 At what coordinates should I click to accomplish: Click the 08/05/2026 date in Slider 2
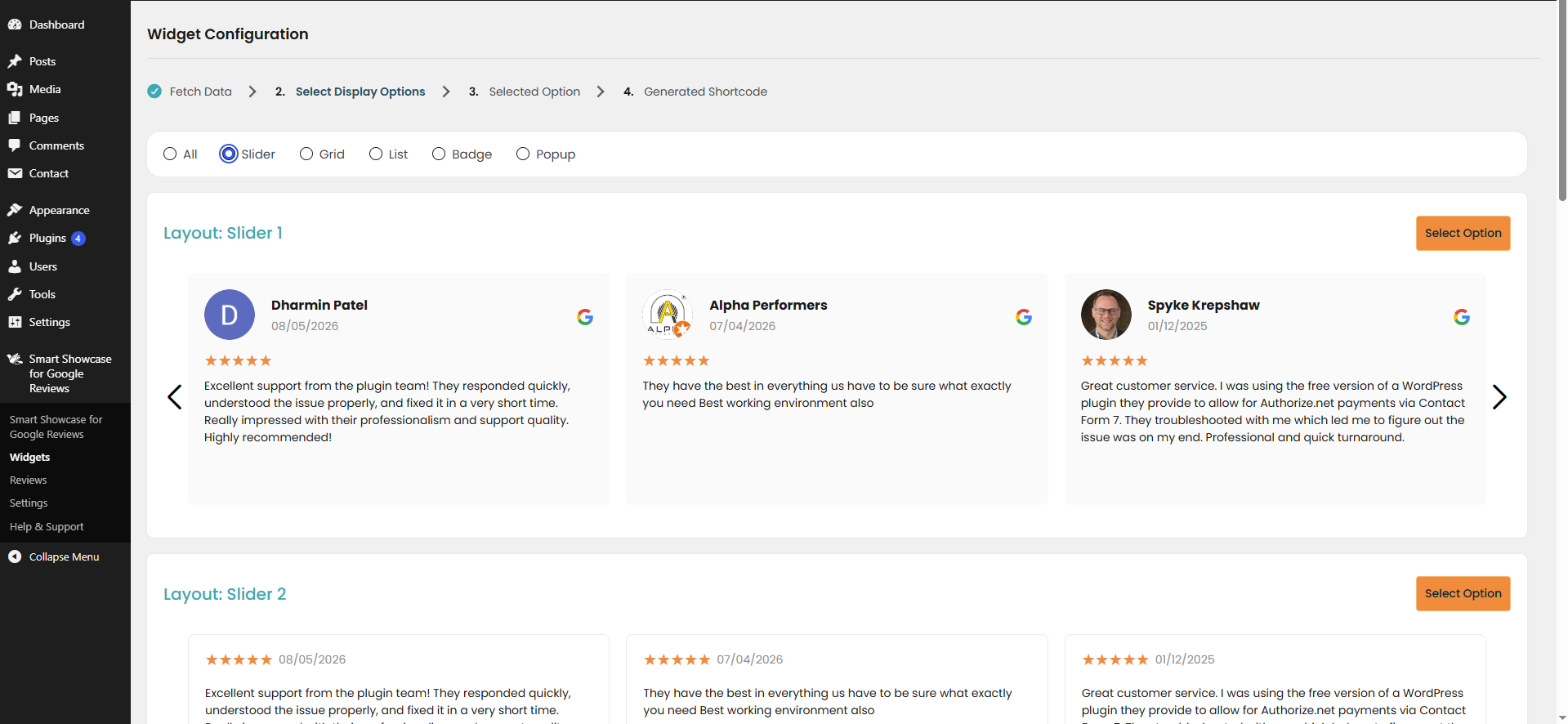(x=312, y=659)
